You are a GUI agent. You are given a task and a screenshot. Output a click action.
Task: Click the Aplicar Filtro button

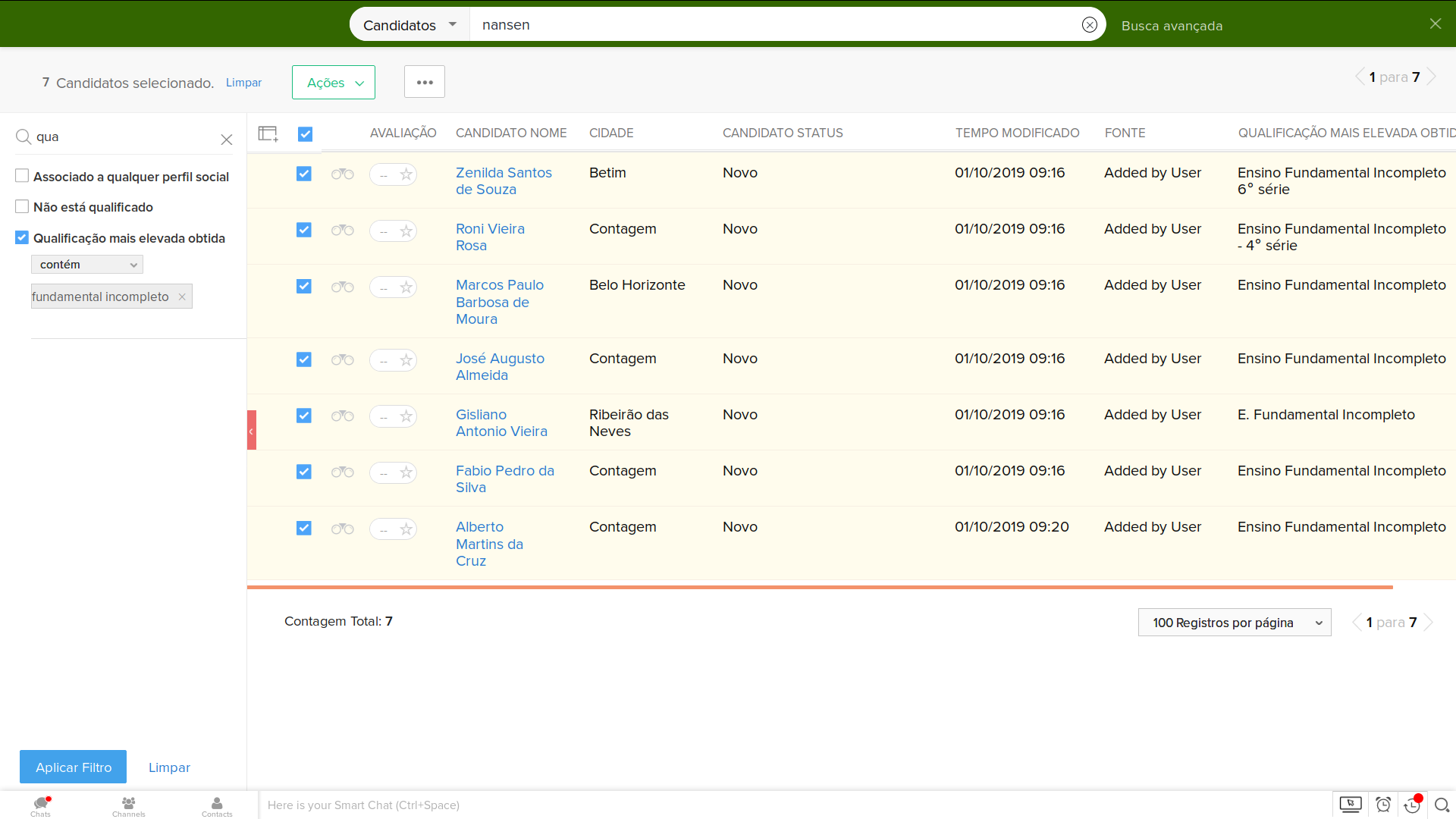tap(74, 767)
